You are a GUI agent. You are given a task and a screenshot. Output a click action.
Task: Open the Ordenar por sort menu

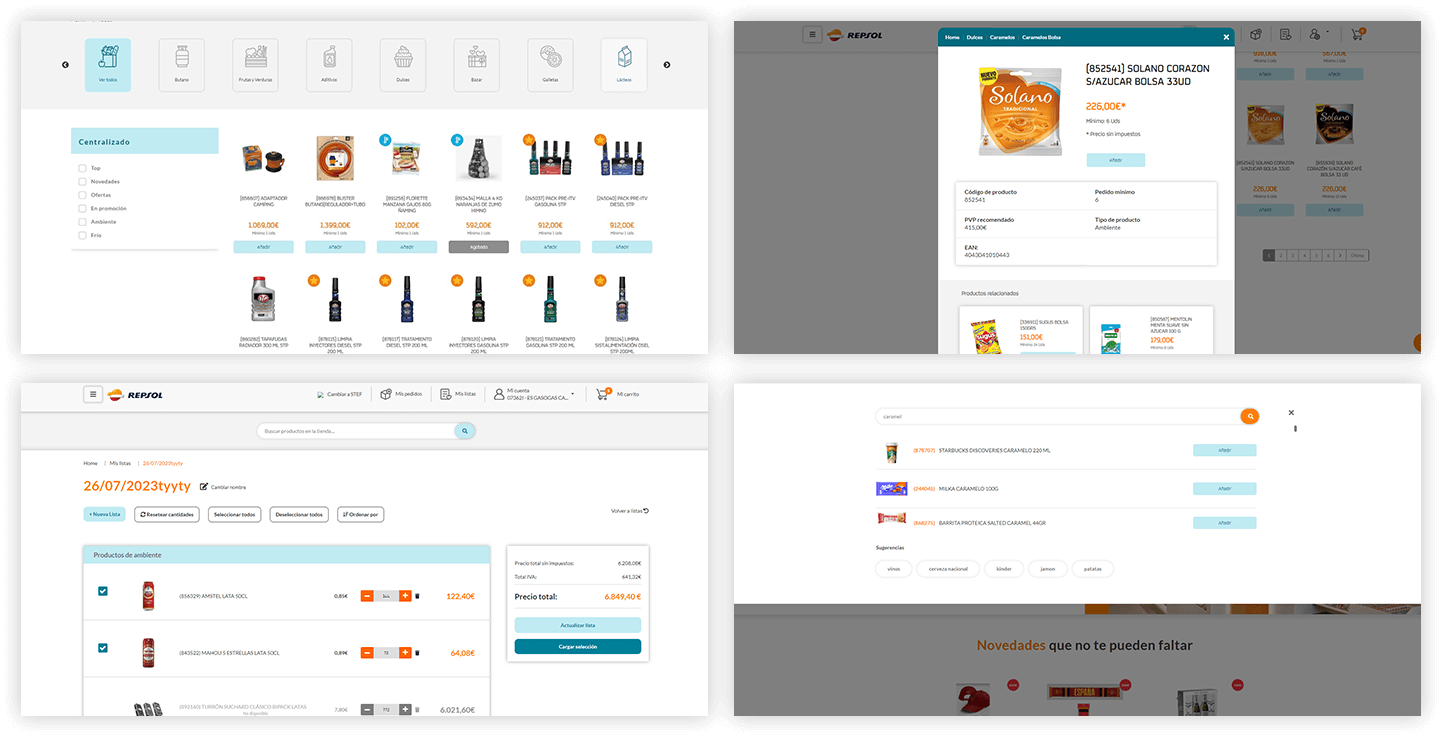tap(360, 514)
